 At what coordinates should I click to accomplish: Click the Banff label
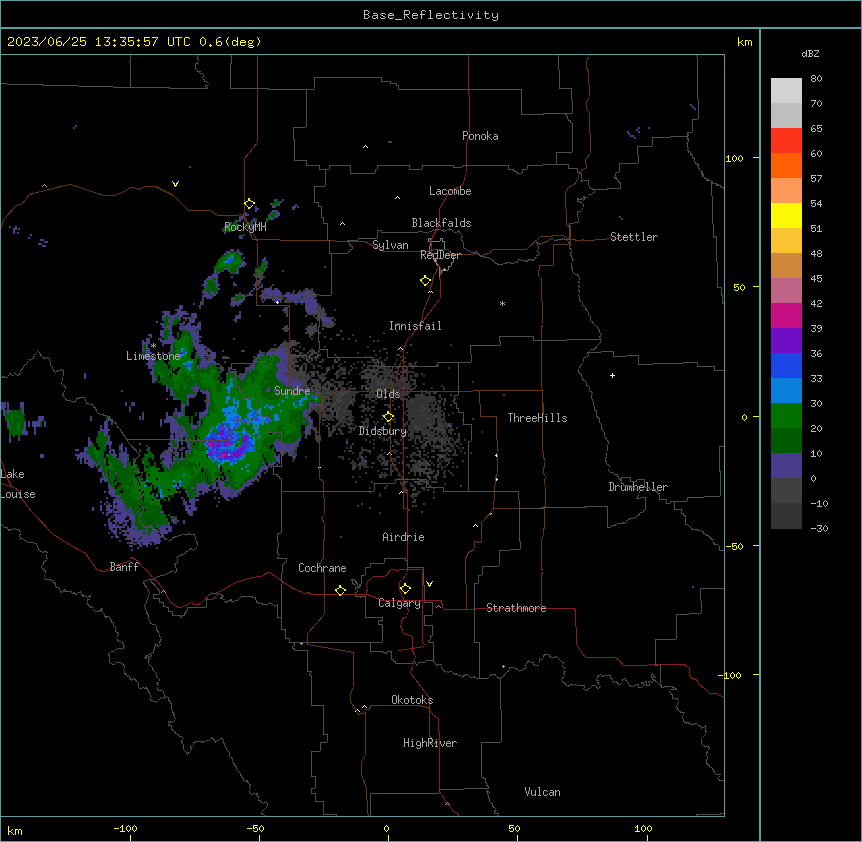coord(124,567)
